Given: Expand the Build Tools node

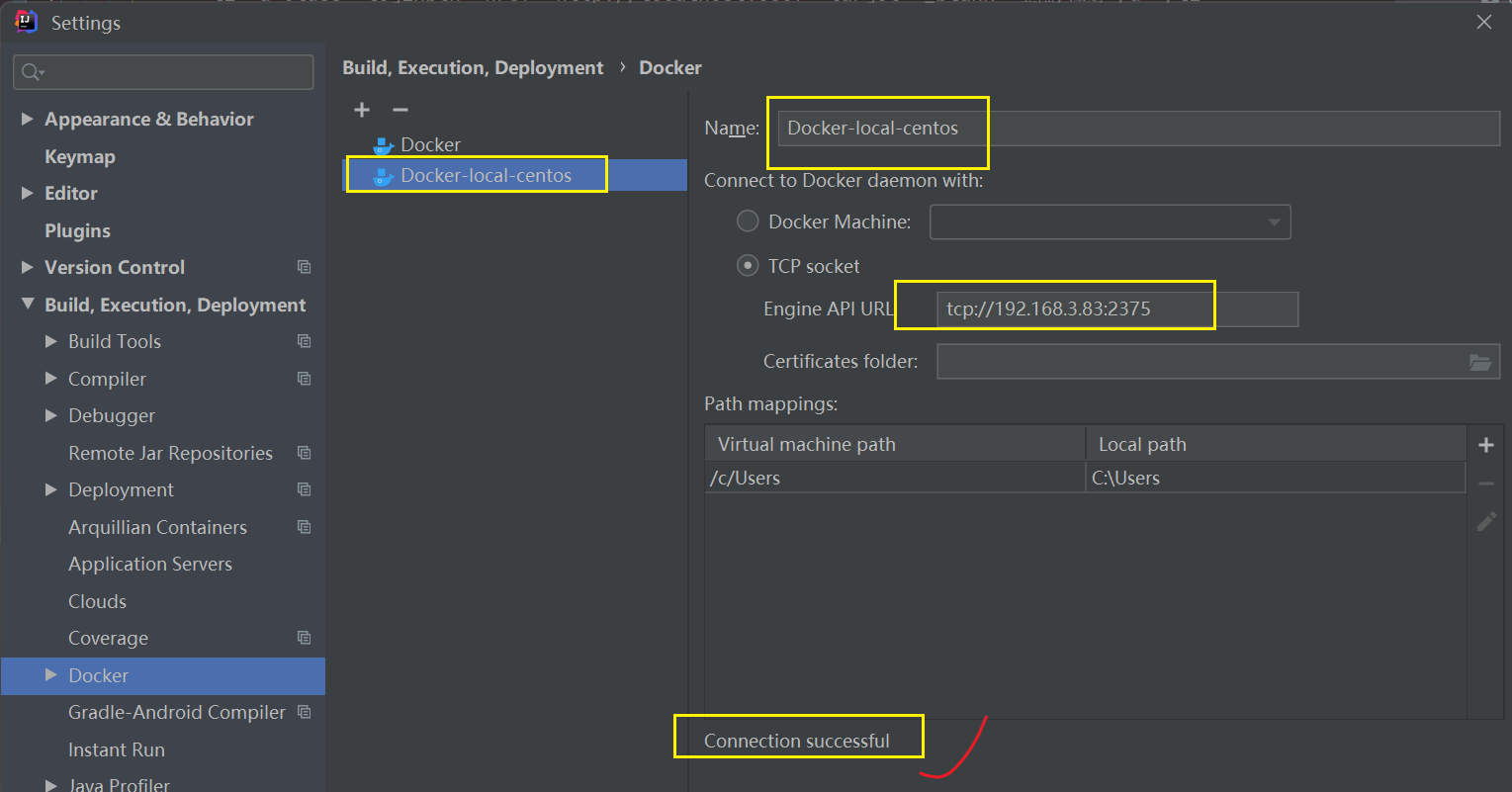Looking at the screenshot, I should coord(51,341).
